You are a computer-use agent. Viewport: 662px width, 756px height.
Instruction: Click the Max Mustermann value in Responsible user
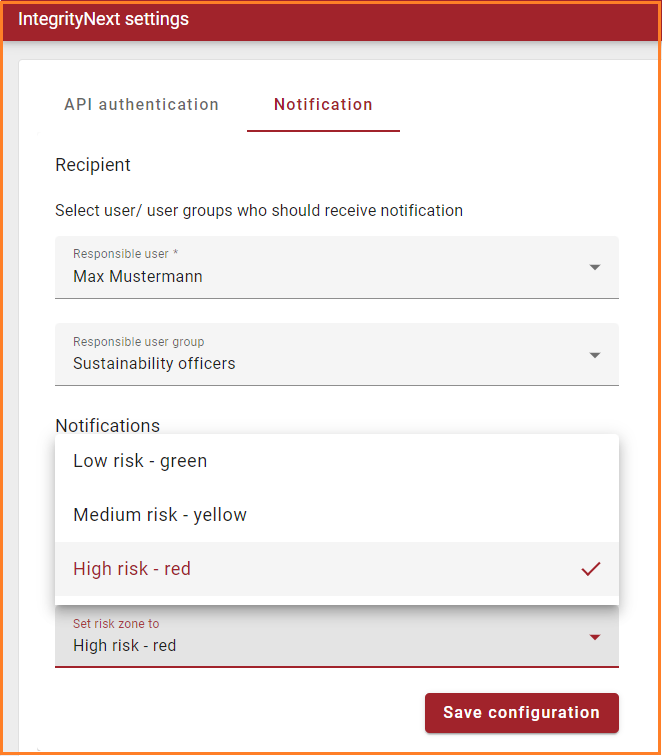[138, 277]
